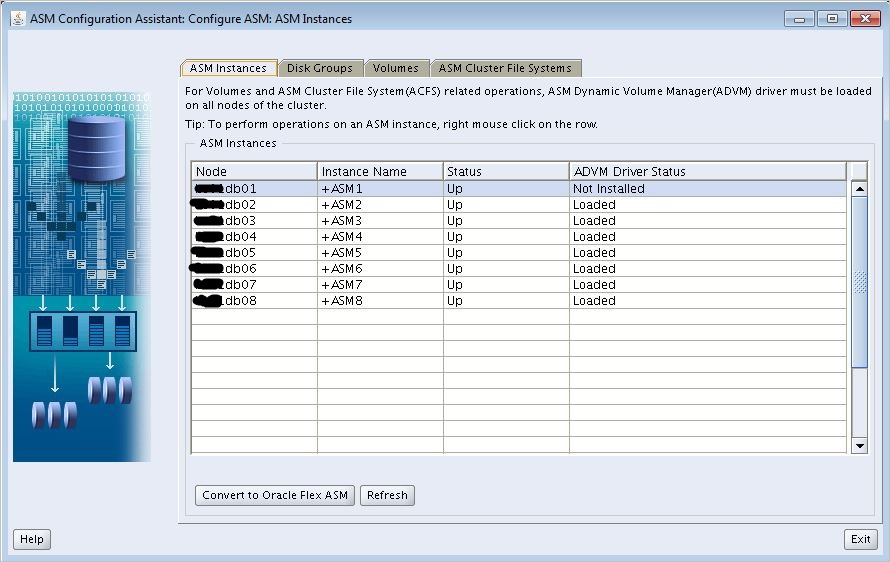The width and height of the screenshot is (890, 562).
Task: Close the ASM Configuration Assistant window
Action: [865, 19]
